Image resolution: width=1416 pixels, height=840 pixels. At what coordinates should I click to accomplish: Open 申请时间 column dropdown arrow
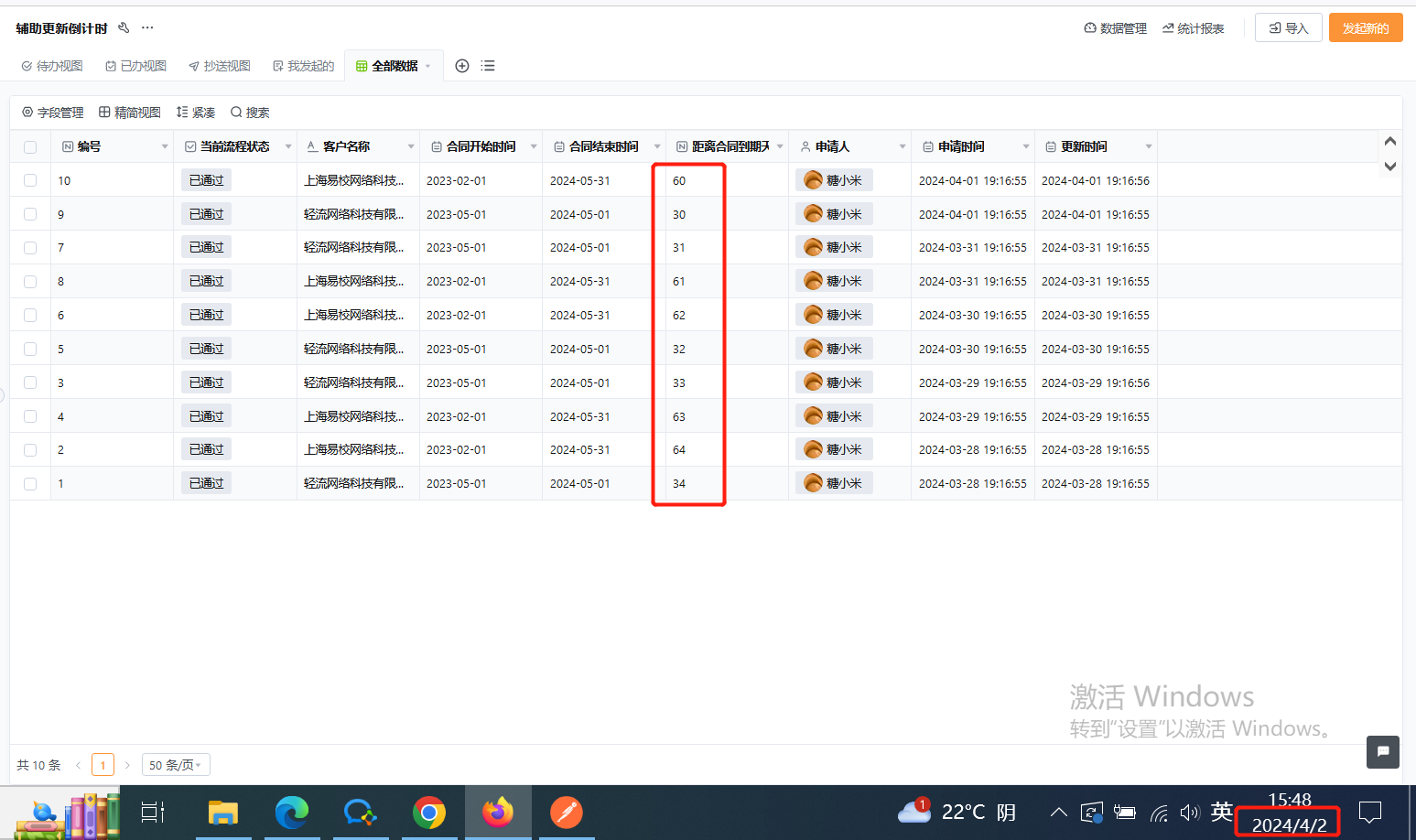(x=1026, y=146)
